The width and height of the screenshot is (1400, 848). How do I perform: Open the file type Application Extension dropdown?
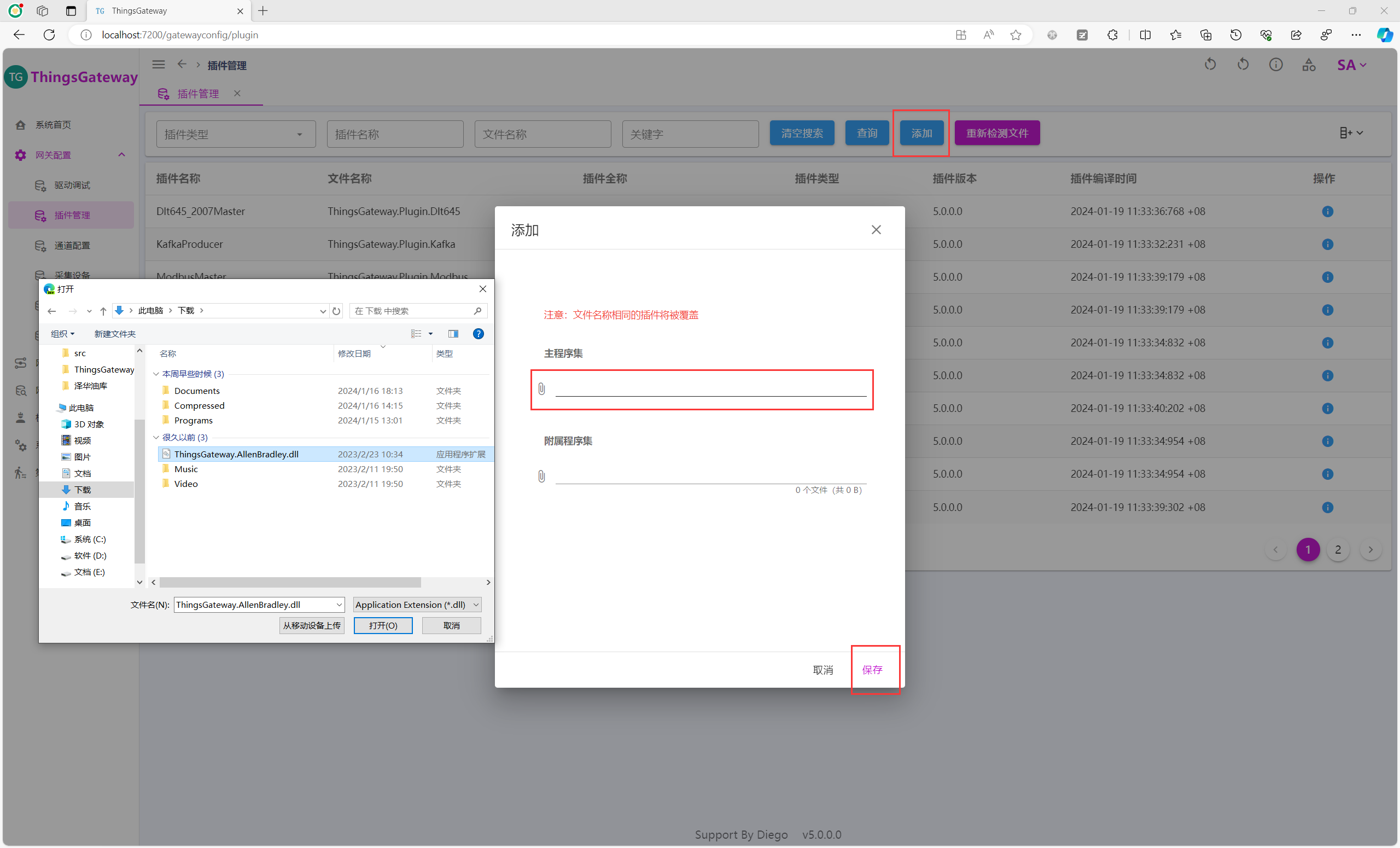(417, 605)
